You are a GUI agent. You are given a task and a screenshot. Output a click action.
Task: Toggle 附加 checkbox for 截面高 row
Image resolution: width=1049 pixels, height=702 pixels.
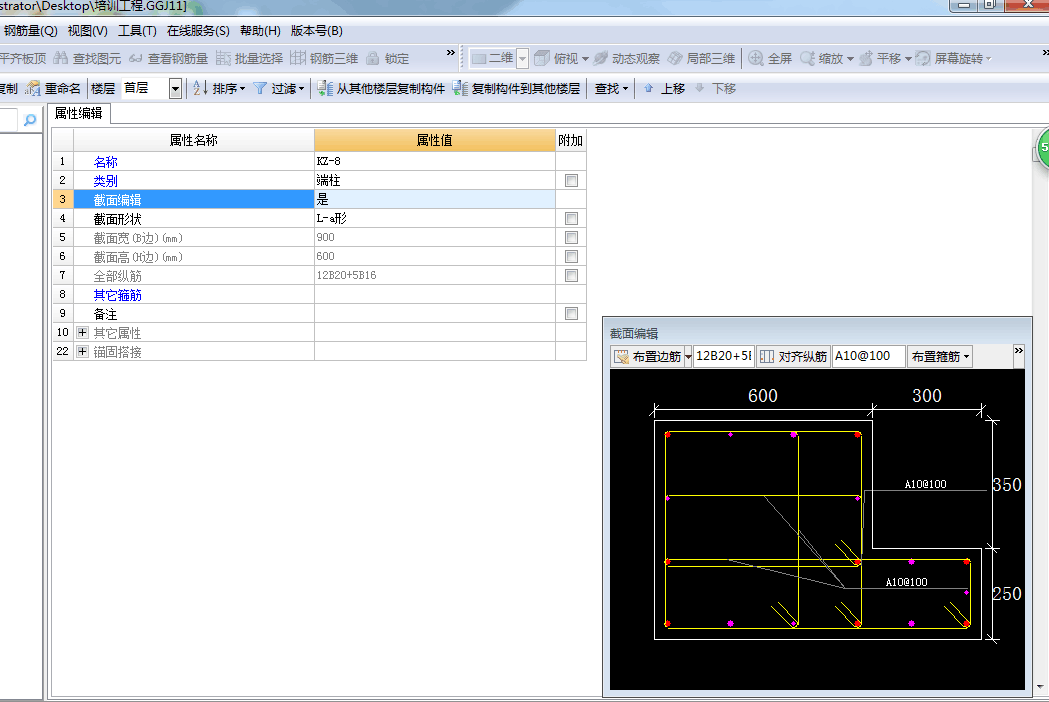571,256
